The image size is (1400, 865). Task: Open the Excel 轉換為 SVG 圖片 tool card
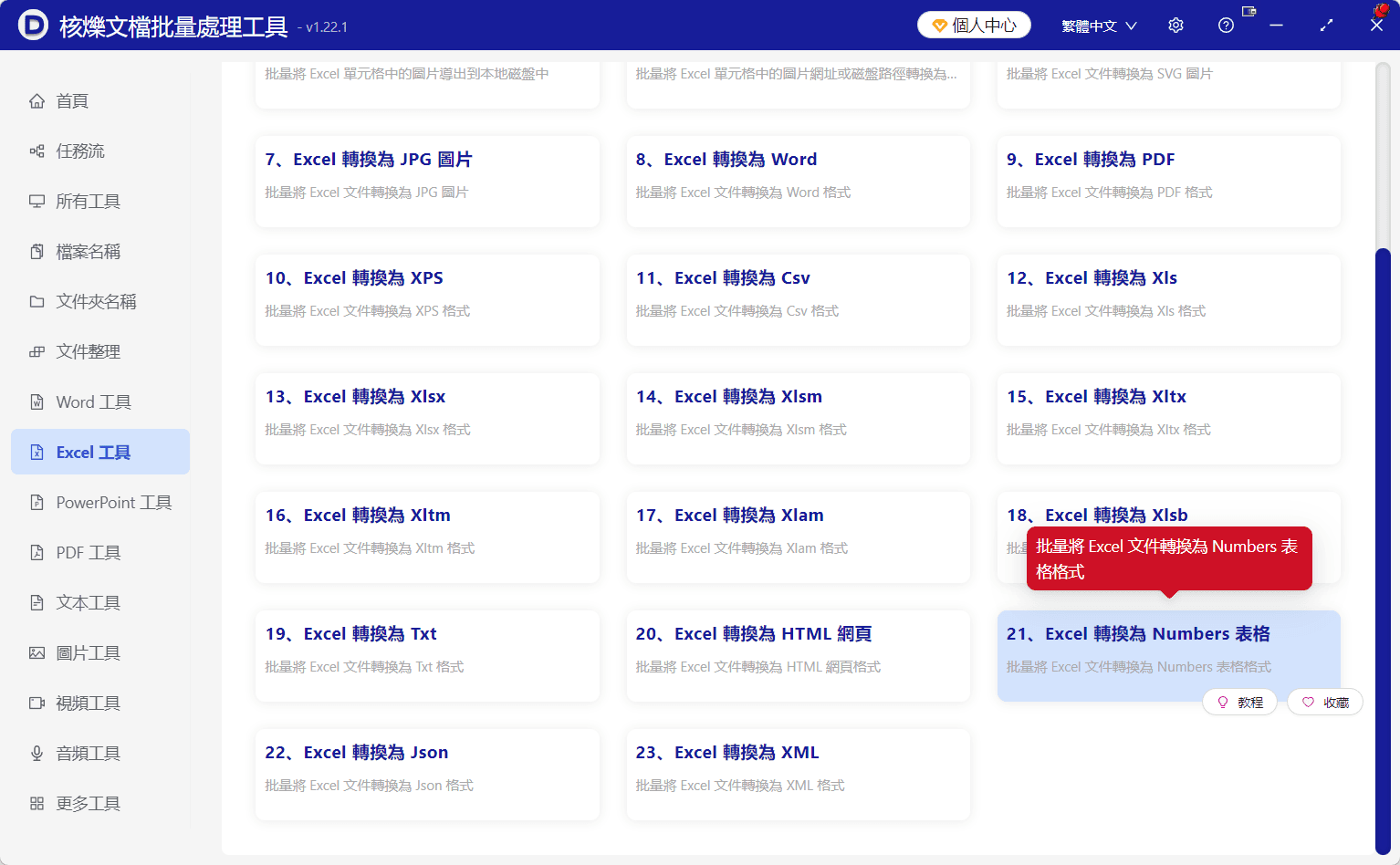pos(1169,85)
